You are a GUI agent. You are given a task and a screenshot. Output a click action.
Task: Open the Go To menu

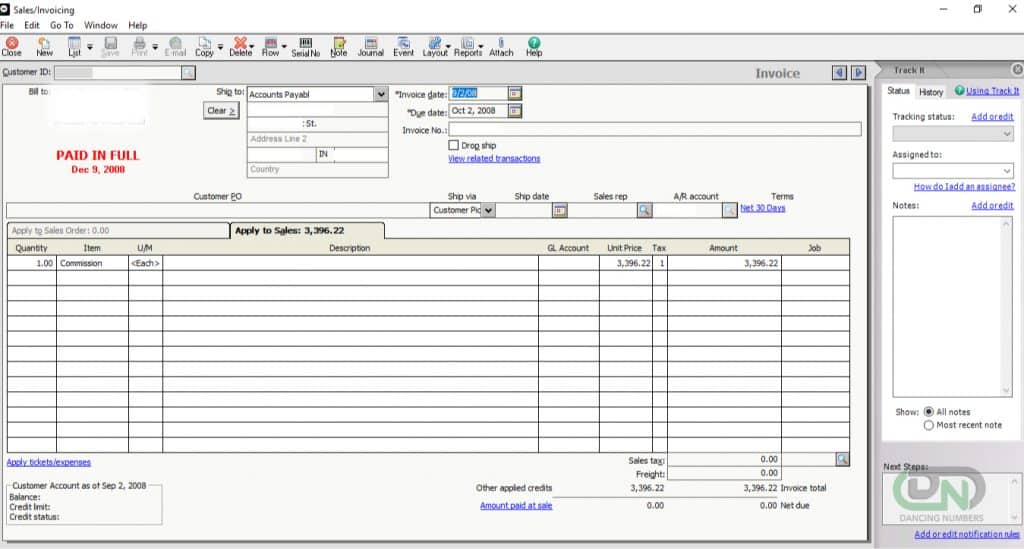[61, 25]
